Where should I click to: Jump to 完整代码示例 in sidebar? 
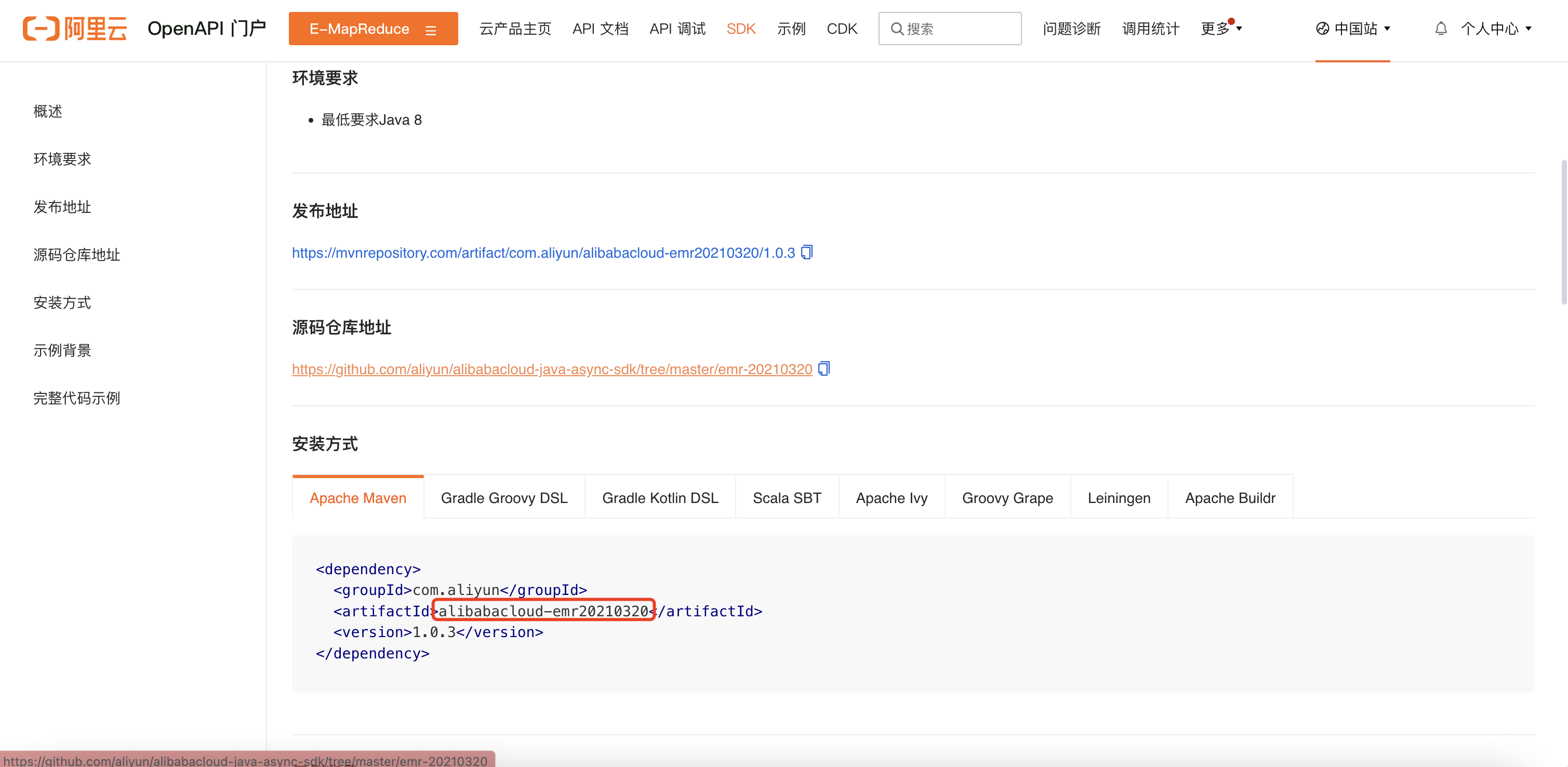pyautogui.click(x=77, y=398)
